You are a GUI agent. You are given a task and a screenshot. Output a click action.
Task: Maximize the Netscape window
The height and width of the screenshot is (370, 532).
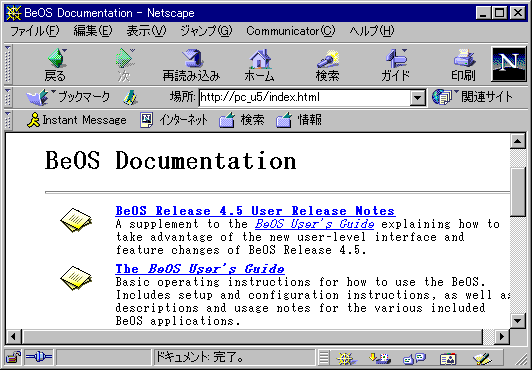click(x=500, y=13)
